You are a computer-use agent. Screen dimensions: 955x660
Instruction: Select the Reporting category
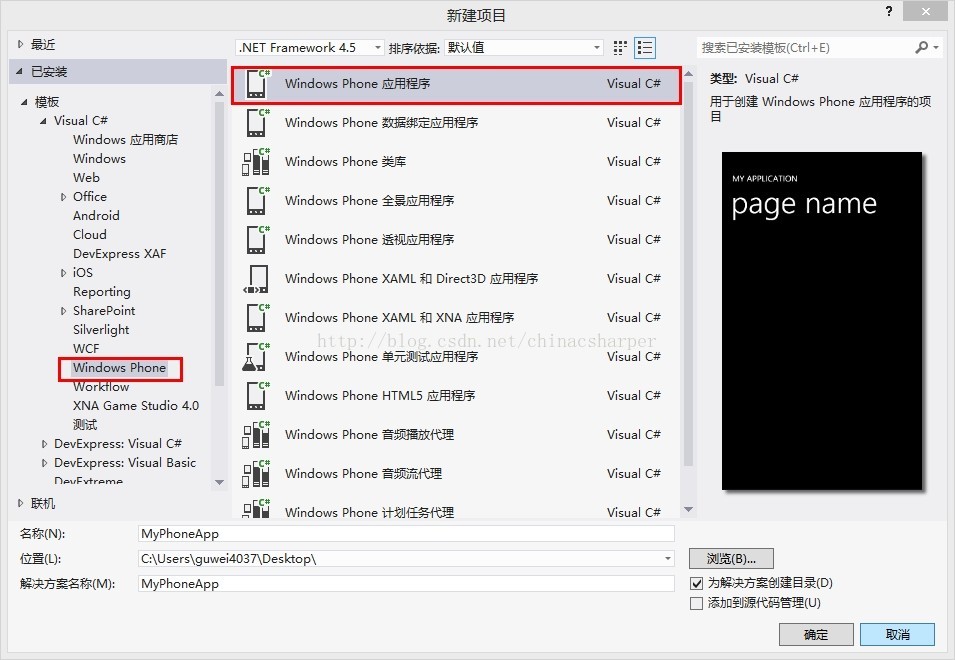(x=102, y=292)
